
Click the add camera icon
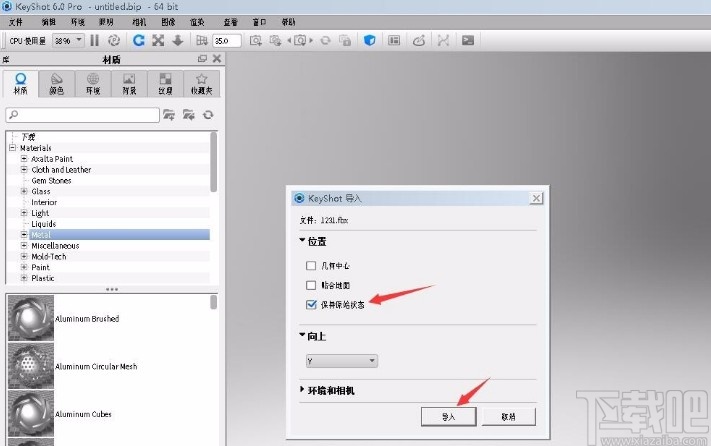pyautogui.click(x=256, y=40)
